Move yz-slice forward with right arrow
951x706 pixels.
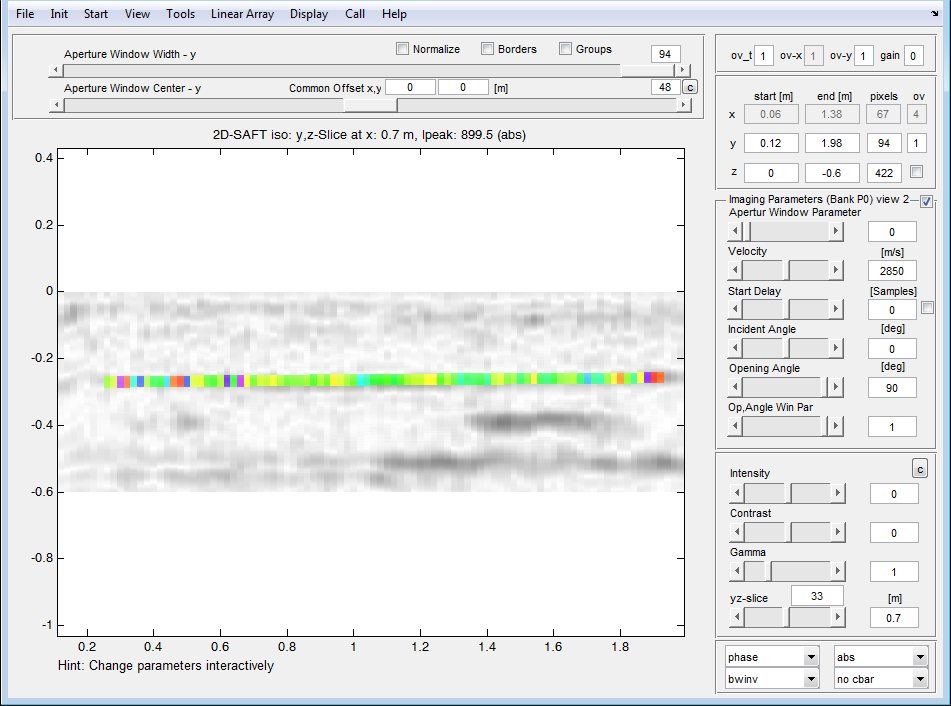coord(838,617)
